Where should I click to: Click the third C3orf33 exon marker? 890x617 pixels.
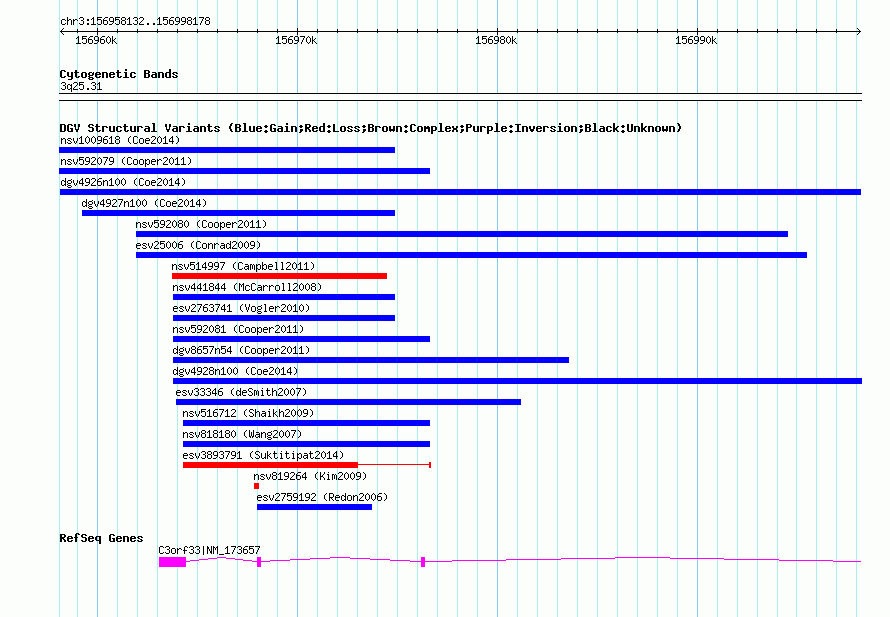[423, 562]
